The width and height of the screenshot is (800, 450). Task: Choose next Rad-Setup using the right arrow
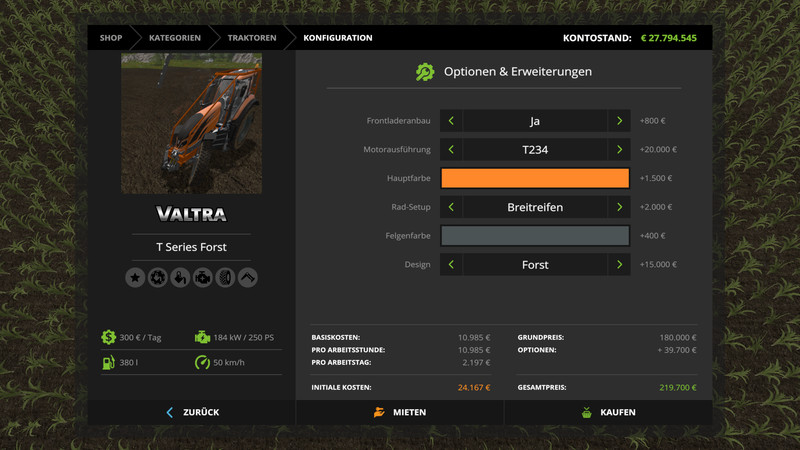[x=620, y=207]
